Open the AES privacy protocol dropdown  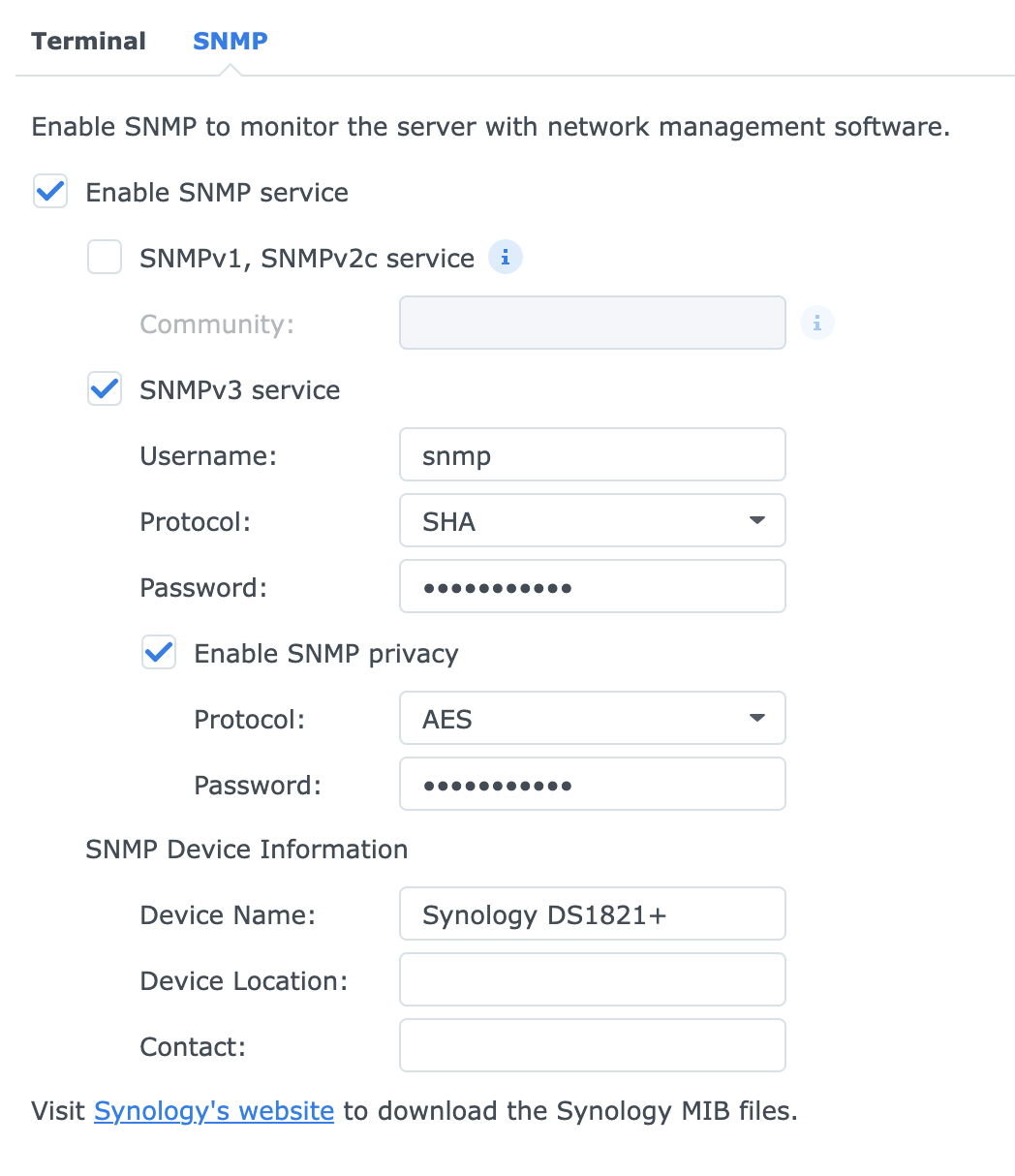tap(592, 719)
